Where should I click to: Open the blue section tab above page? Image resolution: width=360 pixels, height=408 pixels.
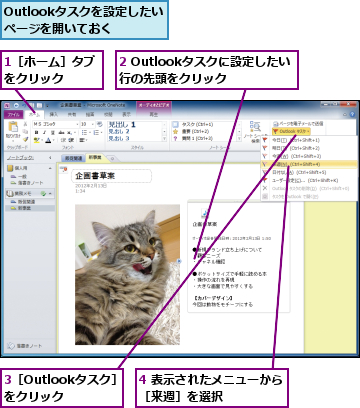[x=73, y=158]
